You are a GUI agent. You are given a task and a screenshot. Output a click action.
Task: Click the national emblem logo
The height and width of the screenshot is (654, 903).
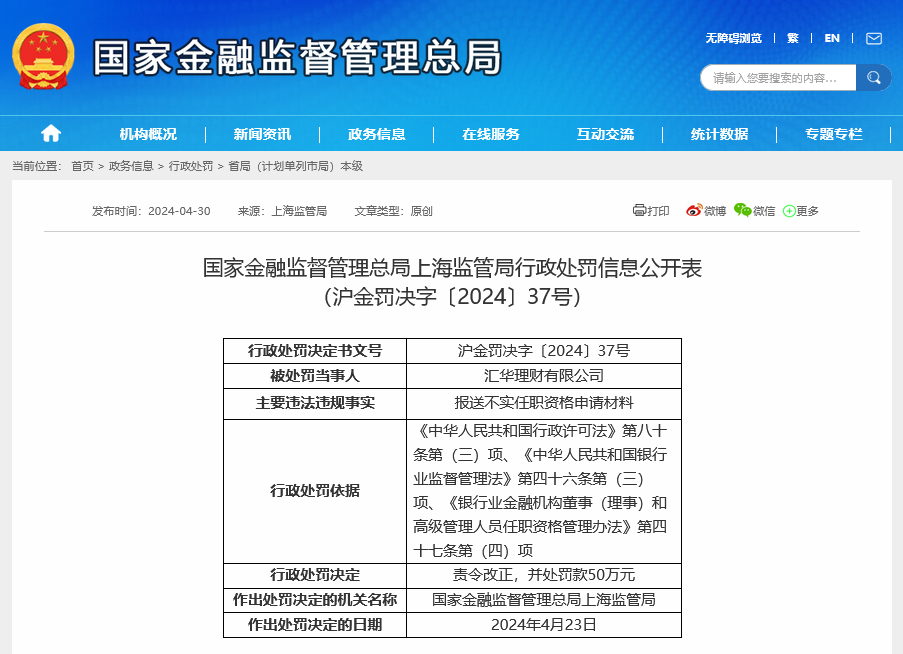tap(42, 56)
